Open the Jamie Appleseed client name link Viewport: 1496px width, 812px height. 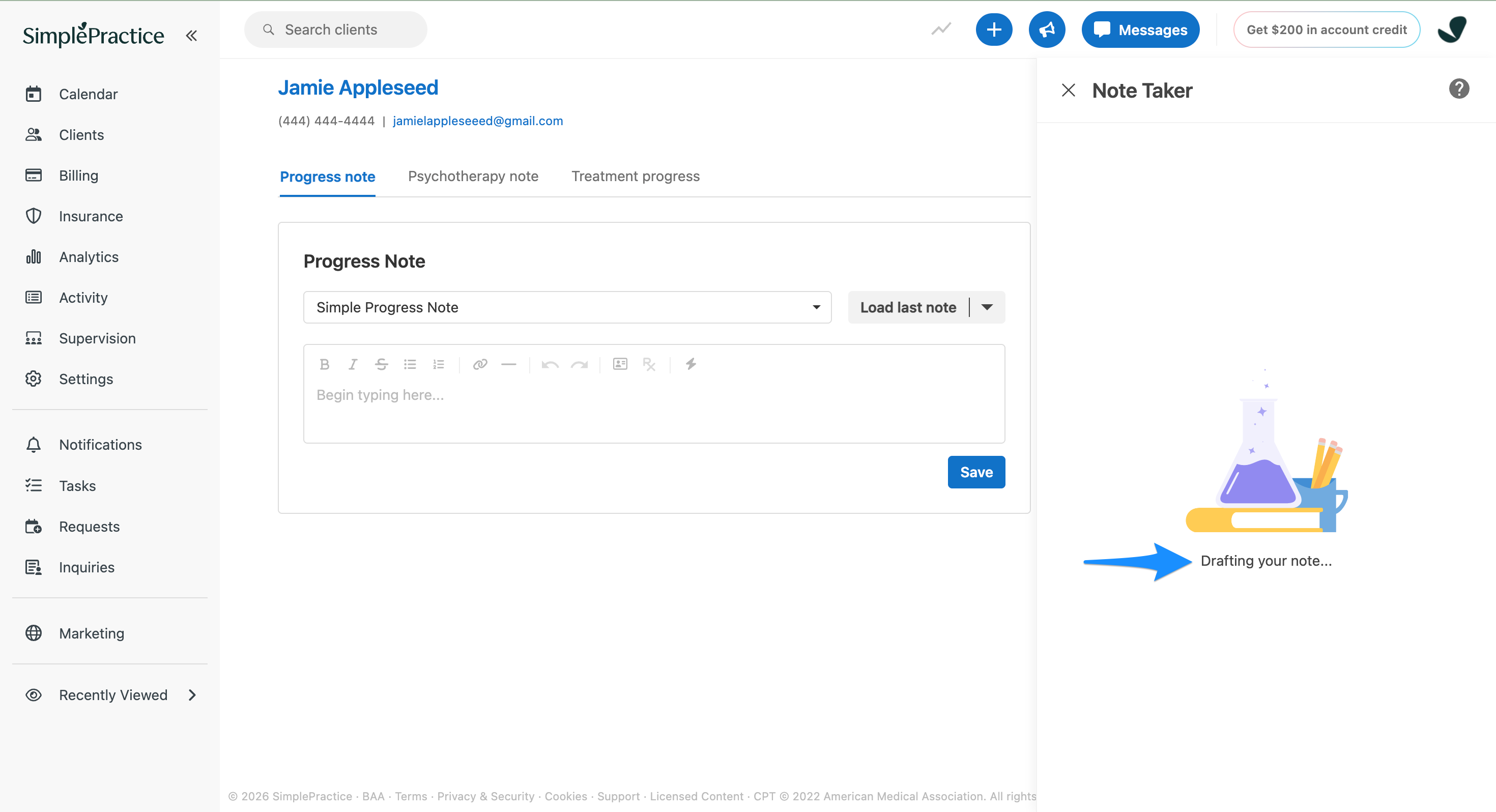click(x=358, y=88)
